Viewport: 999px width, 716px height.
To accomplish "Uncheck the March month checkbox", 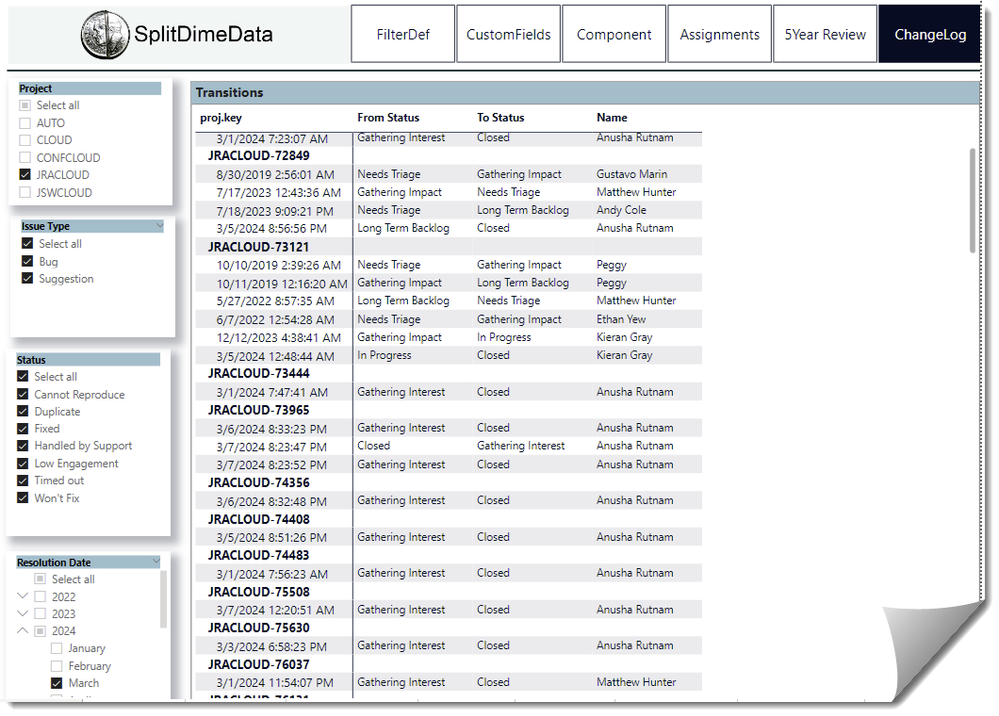I will tap(57, 683).
